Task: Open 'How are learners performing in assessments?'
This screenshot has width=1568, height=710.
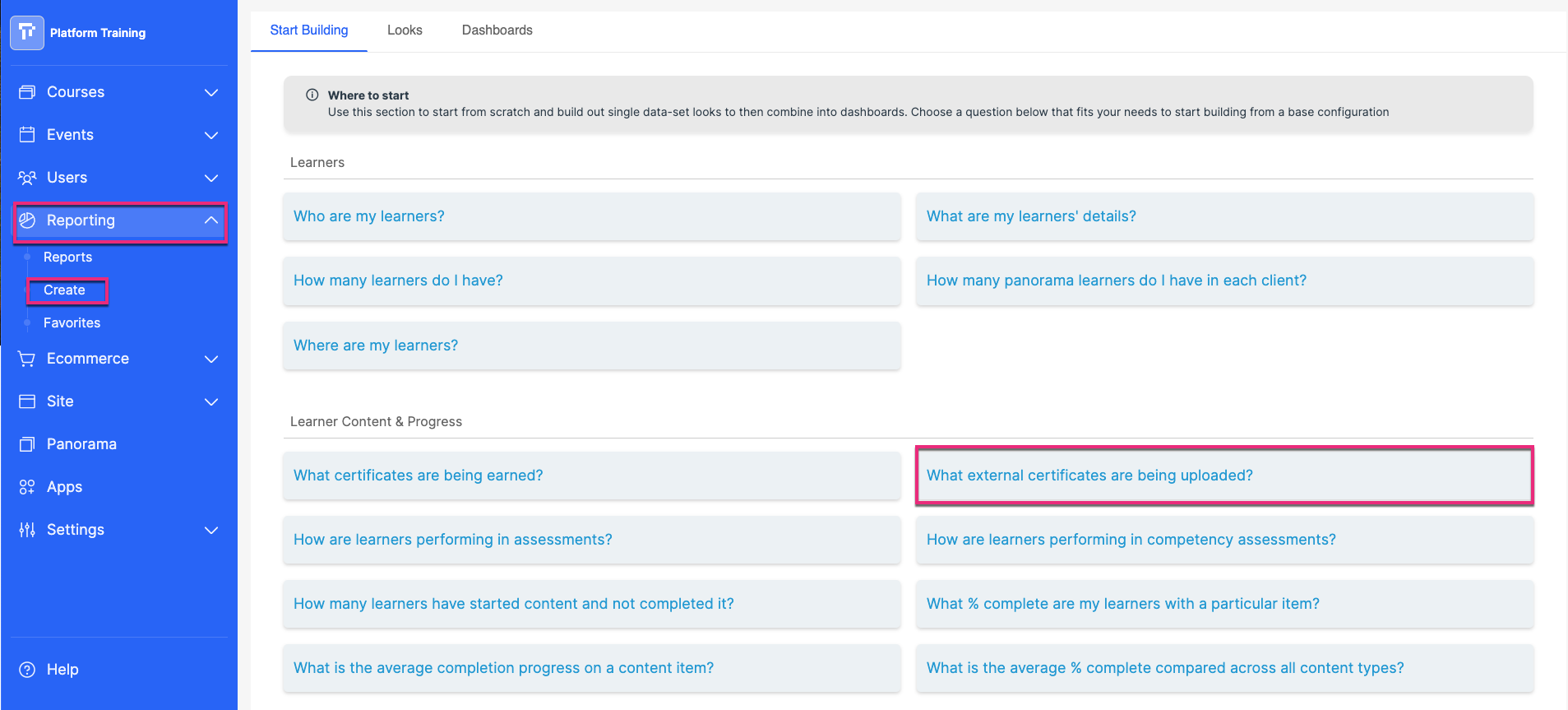Action: coord(592,540)
